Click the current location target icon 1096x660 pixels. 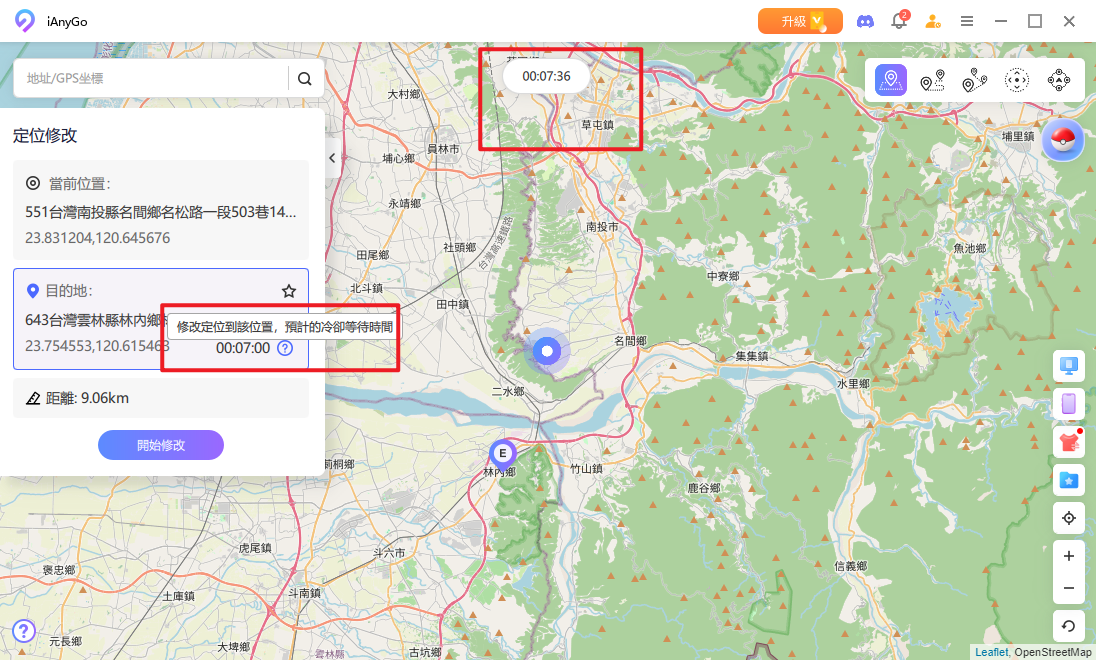(33, 183)
